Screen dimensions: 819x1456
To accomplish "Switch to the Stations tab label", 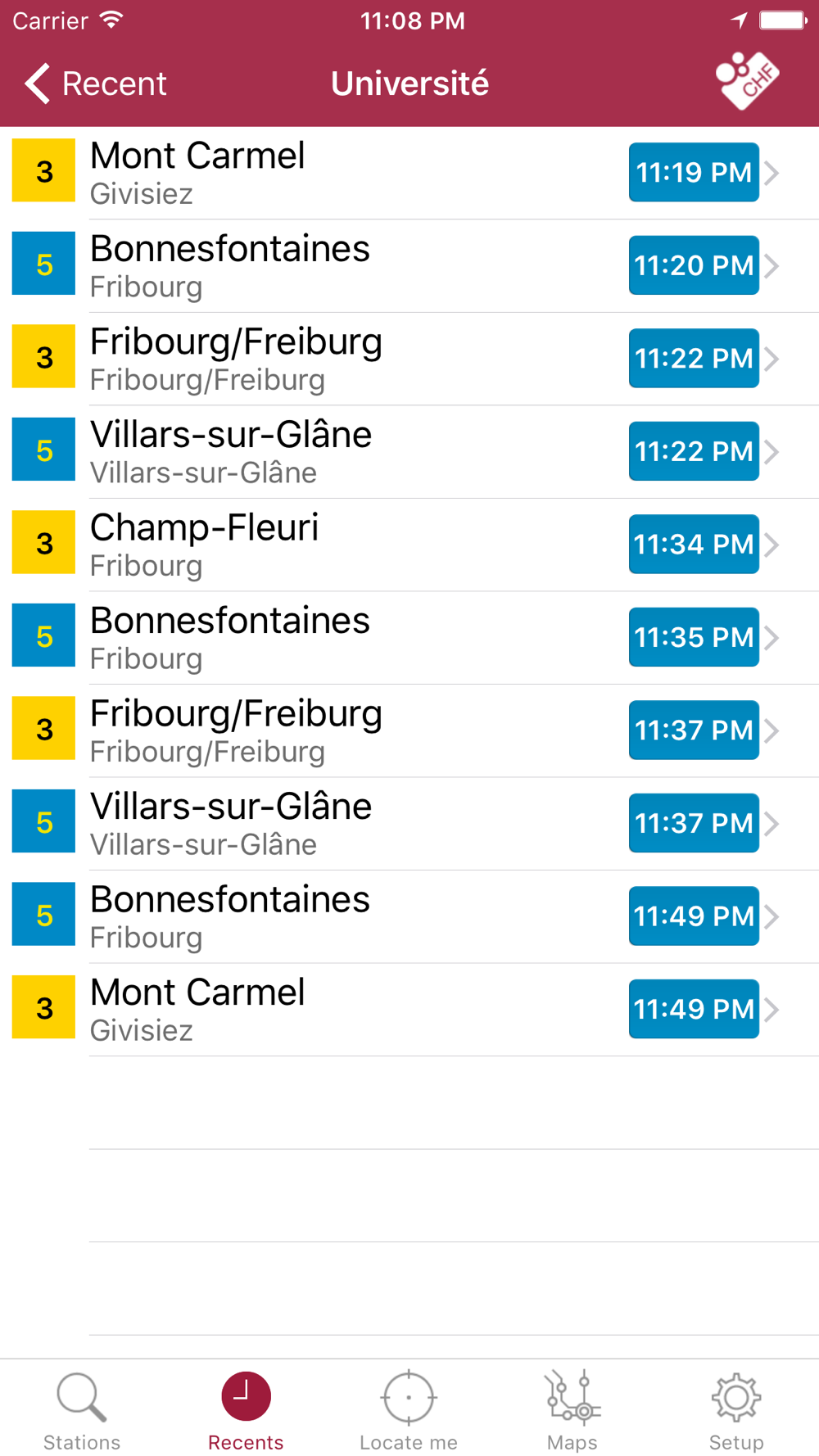I will [81, 1442].
